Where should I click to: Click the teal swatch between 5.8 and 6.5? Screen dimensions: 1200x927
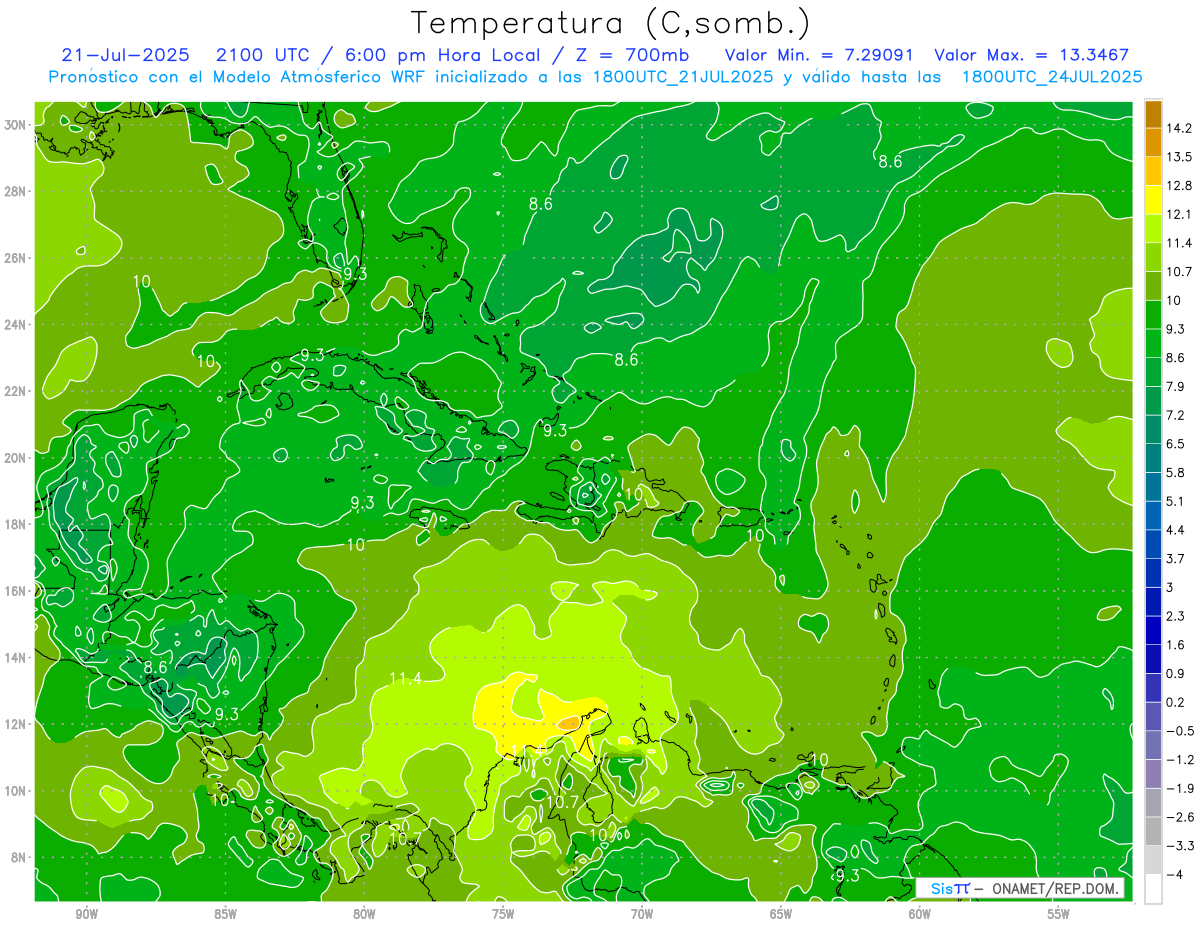point(1153,458)
